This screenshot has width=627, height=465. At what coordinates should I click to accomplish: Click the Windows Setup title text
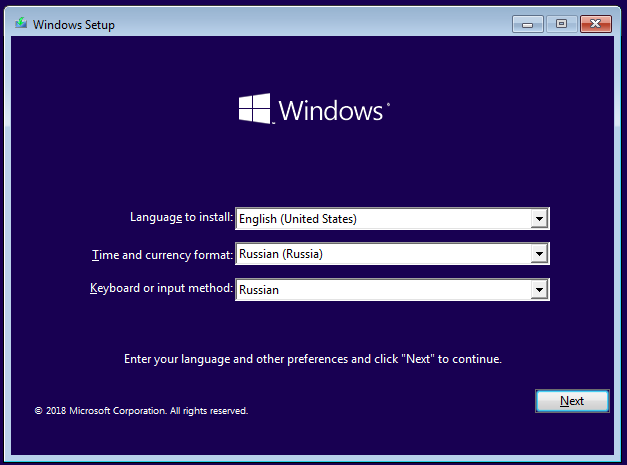[74, 25]
